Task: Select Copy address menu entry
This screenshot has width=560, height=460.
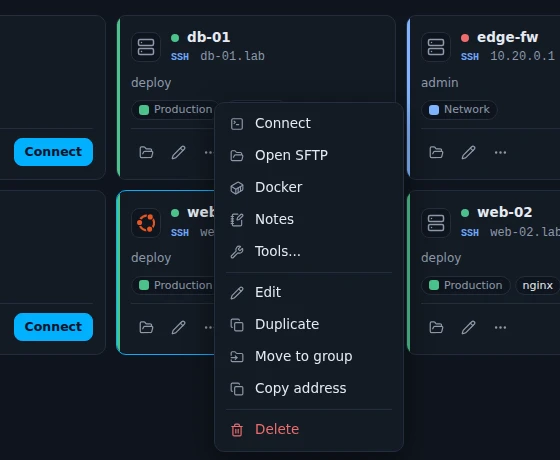Action: pos(309,389)
